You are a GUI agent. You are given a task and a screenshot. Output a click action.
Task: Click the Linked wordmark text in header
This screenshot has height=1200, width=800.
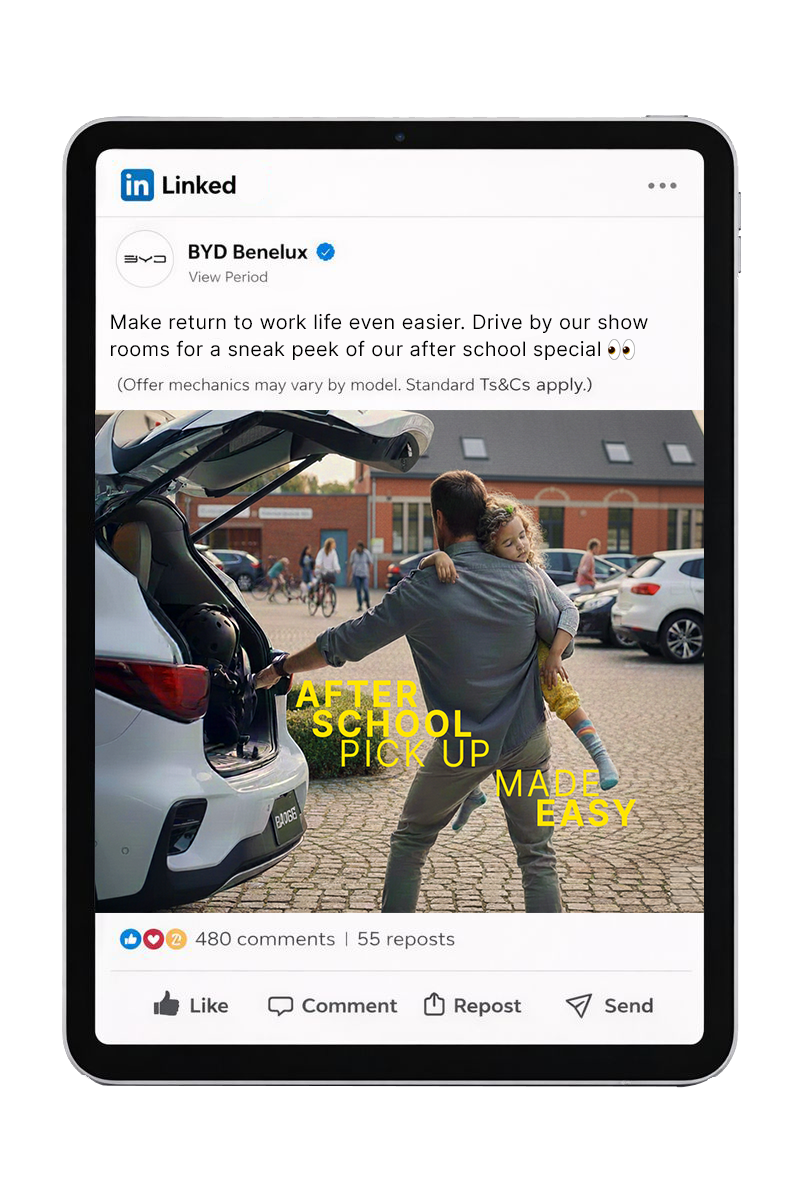coord(199,185)
